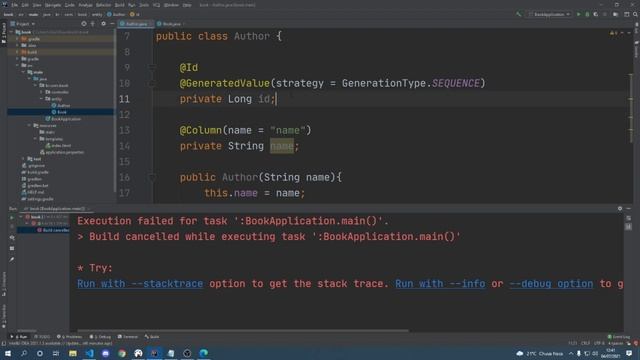This screenshot has height=360, width=640.
Task: Open the Window menu
Action: tap(171, 5)
